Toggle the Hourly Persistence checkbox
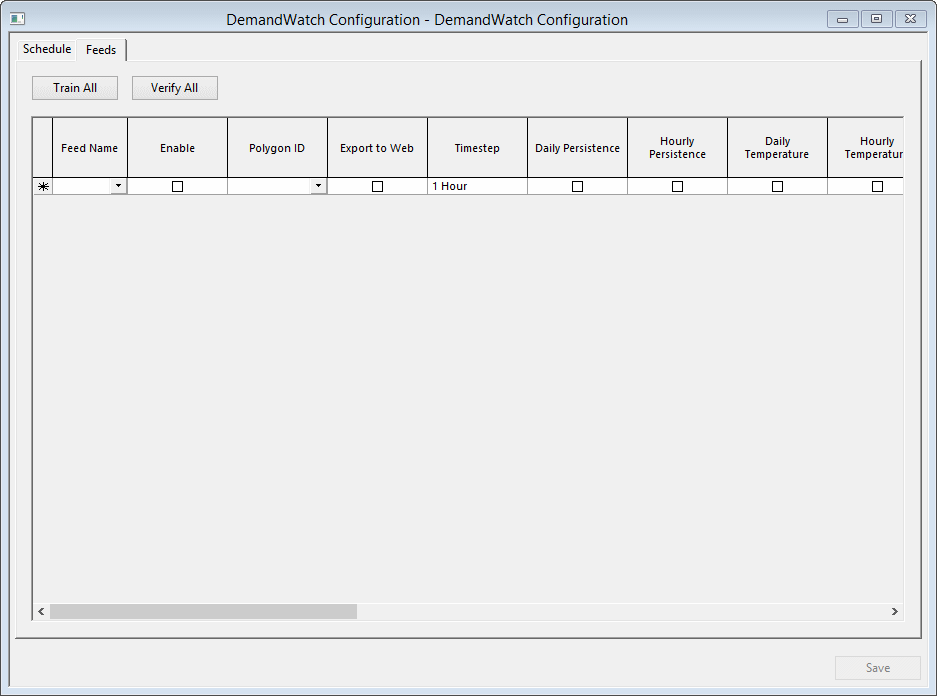 [x=677, y=185]
